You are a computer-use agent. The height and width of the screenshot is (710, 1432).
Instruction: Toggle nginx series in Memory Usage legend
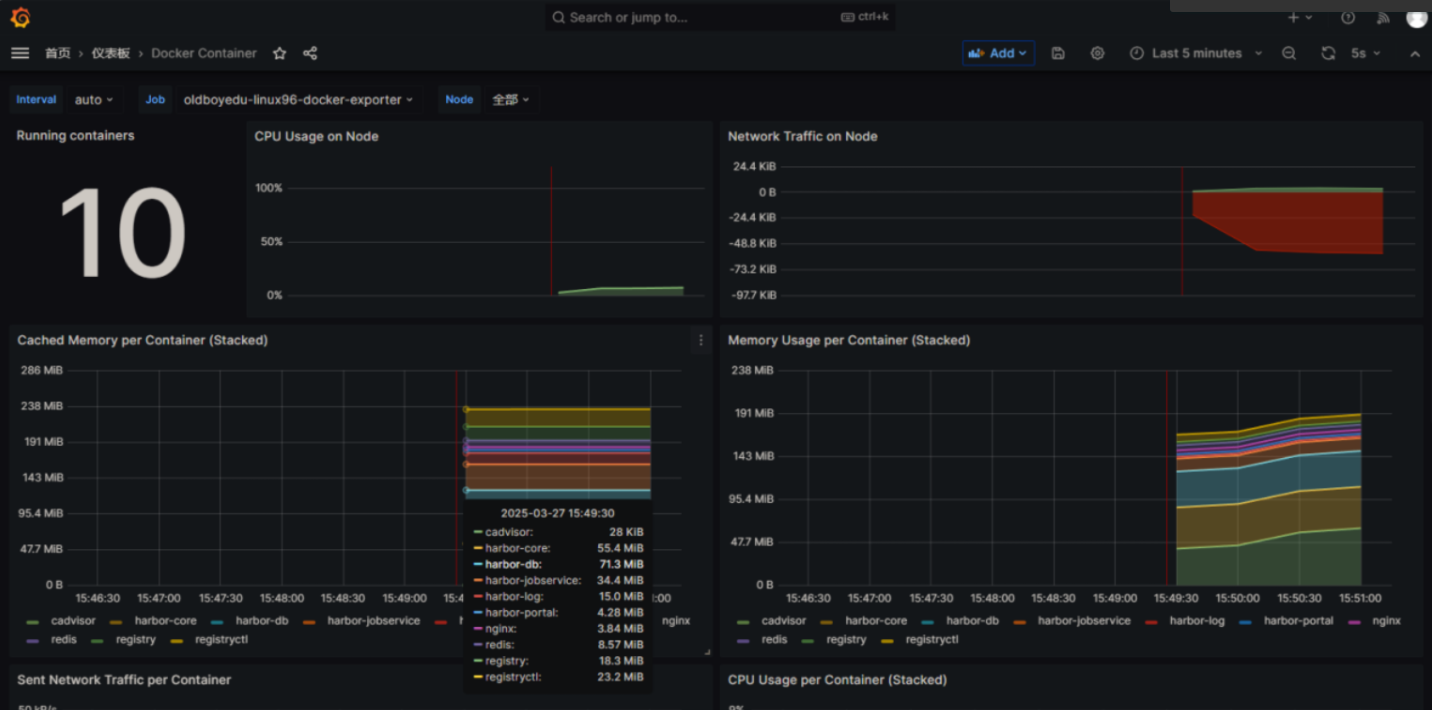1386,620
